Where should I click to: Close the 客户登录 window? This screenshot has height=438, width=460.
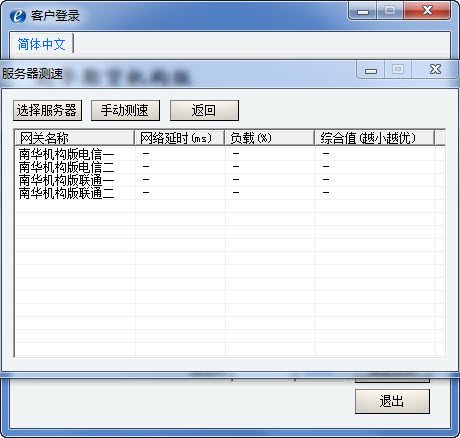(x=427, y=10)
